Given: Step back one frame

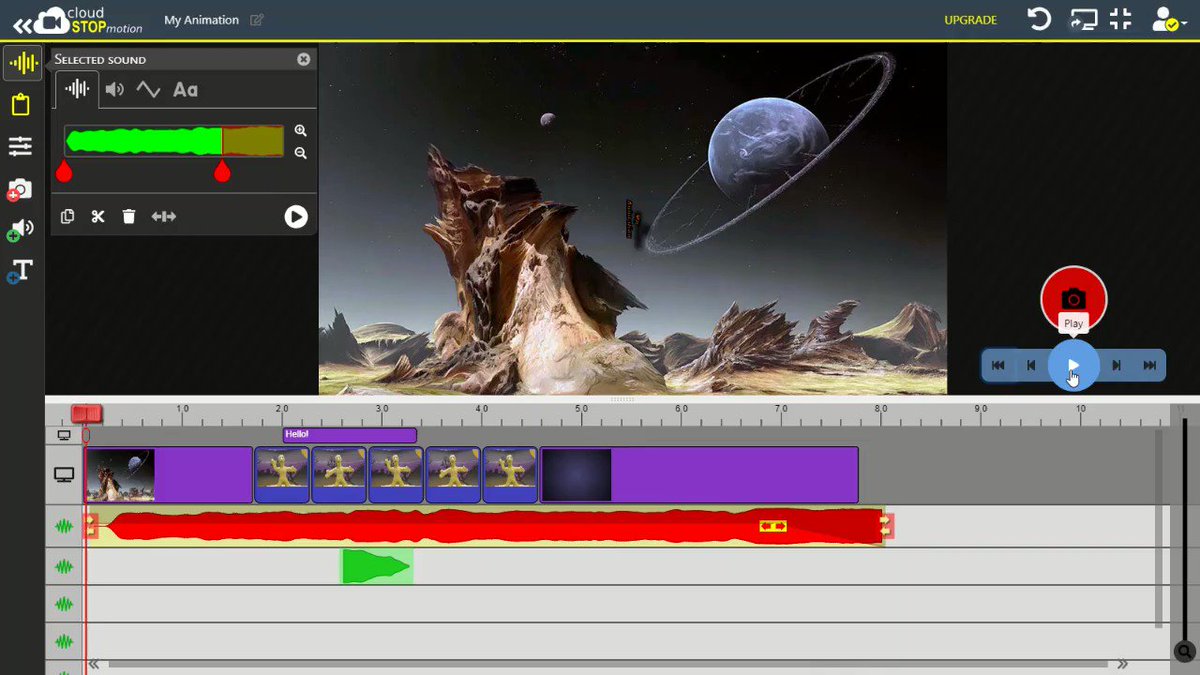Looking at the screenshot, I should tap(1031, 365).
